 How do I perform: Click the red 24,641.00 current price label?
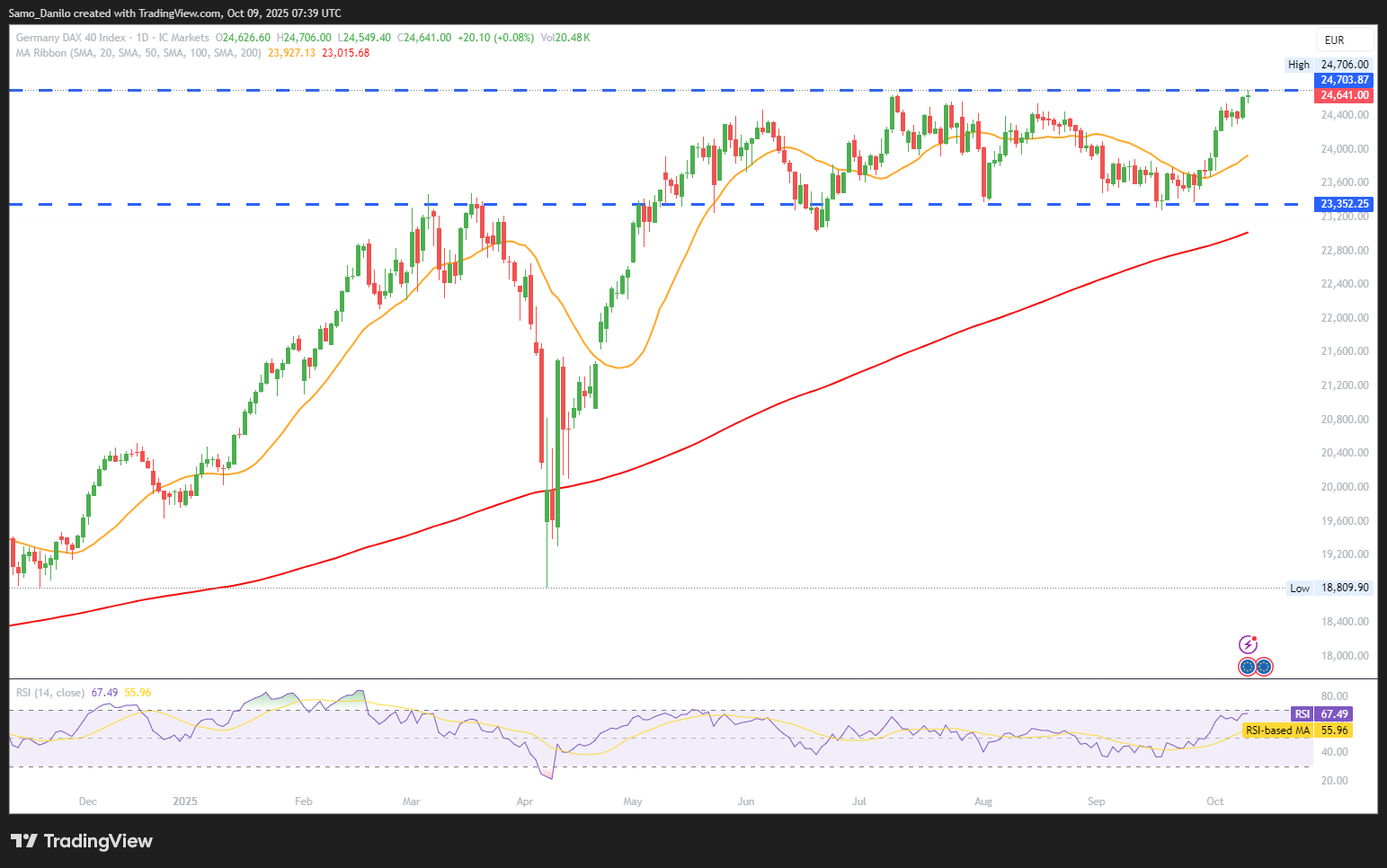(x=1345, y=95)
